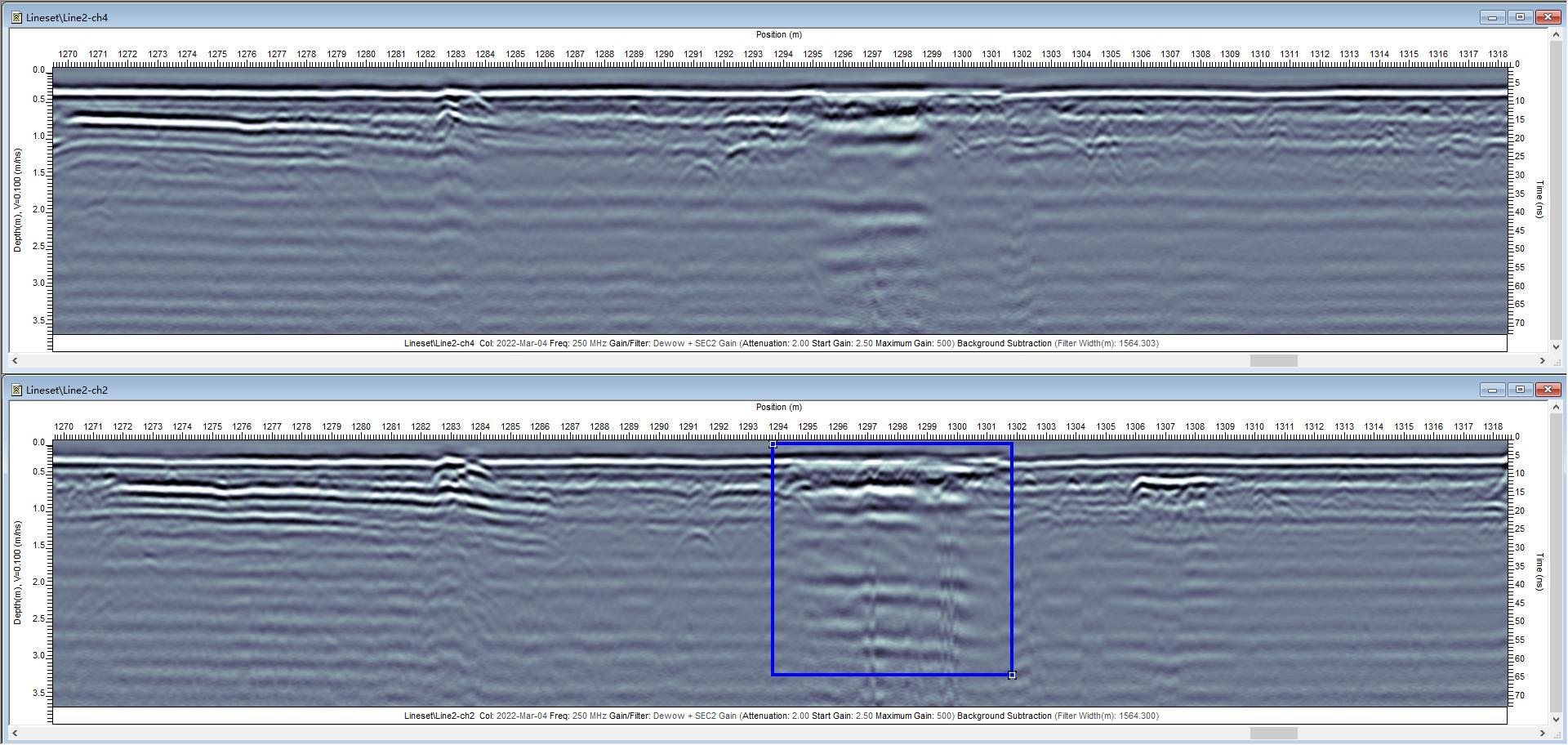Click right scroll arrow in Line2-ch2 window
This screenshot has height=745, width=1568.
(x=1543, y=733)
